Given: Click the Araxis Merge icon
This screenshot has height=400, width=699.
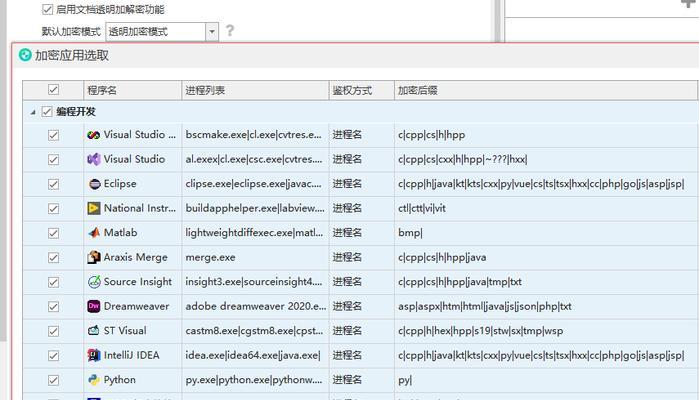Looking at the screenshot, I should point(94,257).
